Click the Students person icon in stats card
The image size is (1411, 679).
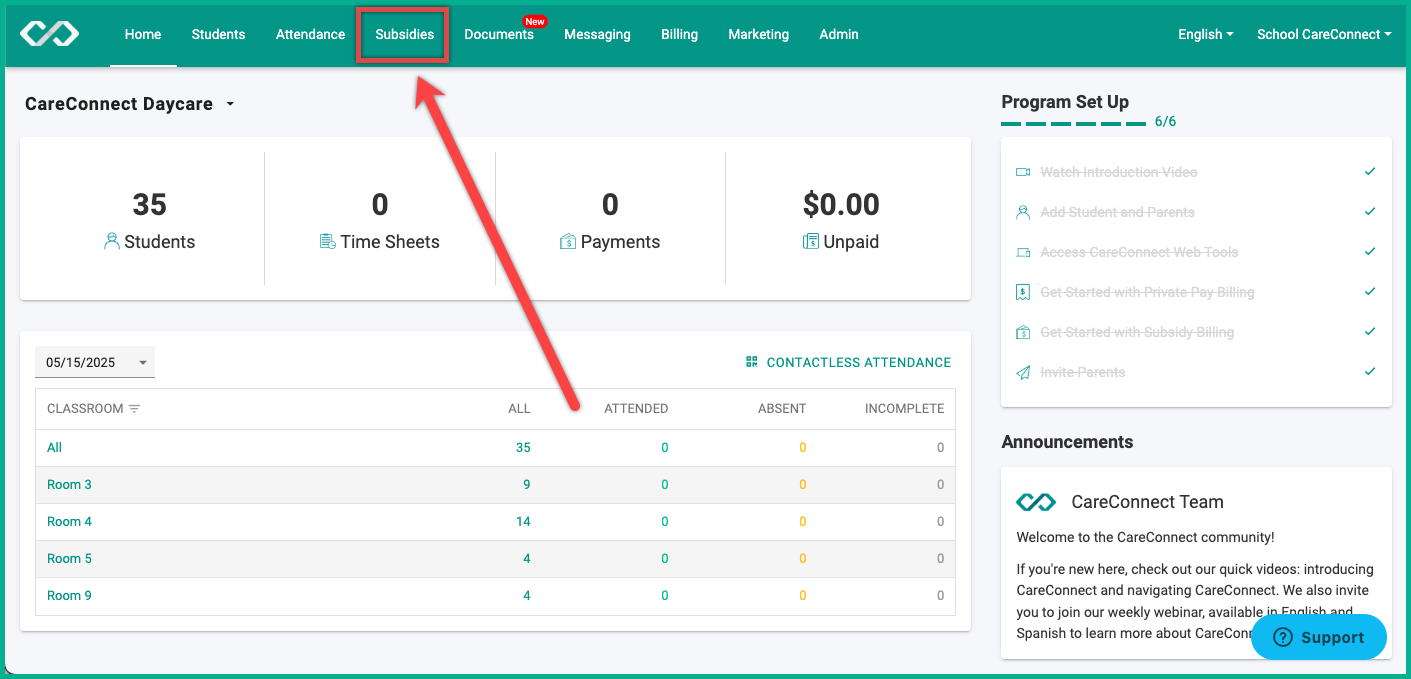[112, 241]
